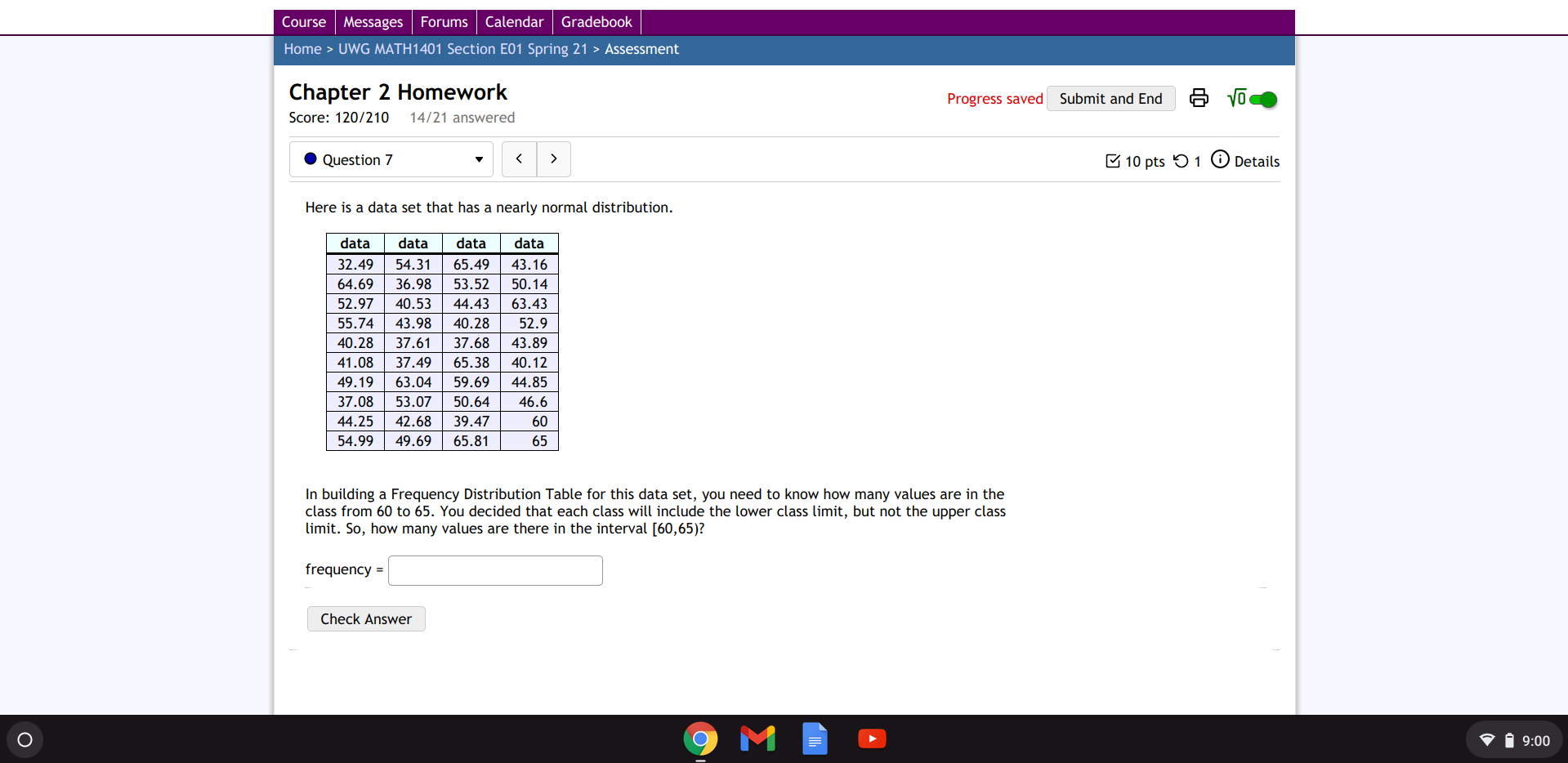The width and height of the screenshot is (1568, 763).
Task: Click the Wi-Fi status icon
Action: [x=1486, y=739]
